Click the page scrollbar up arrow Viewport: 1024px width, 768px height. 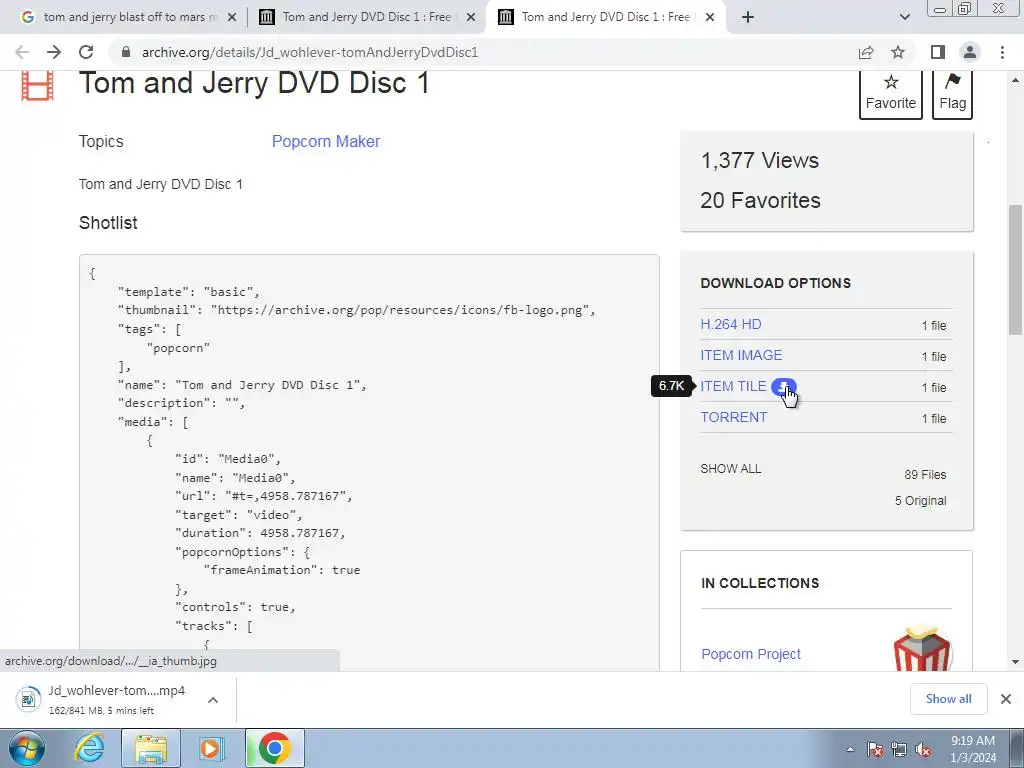pos(1015,80)
